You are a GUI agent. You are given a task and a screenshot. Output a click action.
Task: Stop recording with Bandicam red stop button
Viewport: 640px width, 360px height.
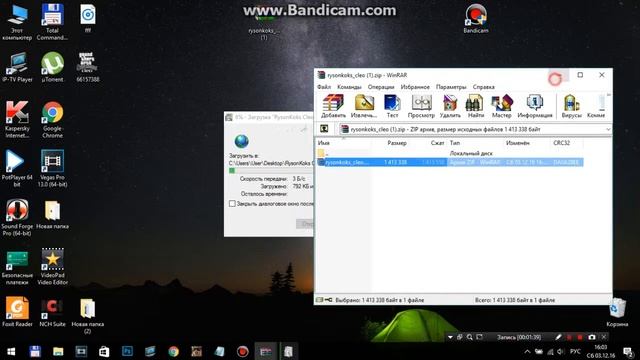point(580,337)
